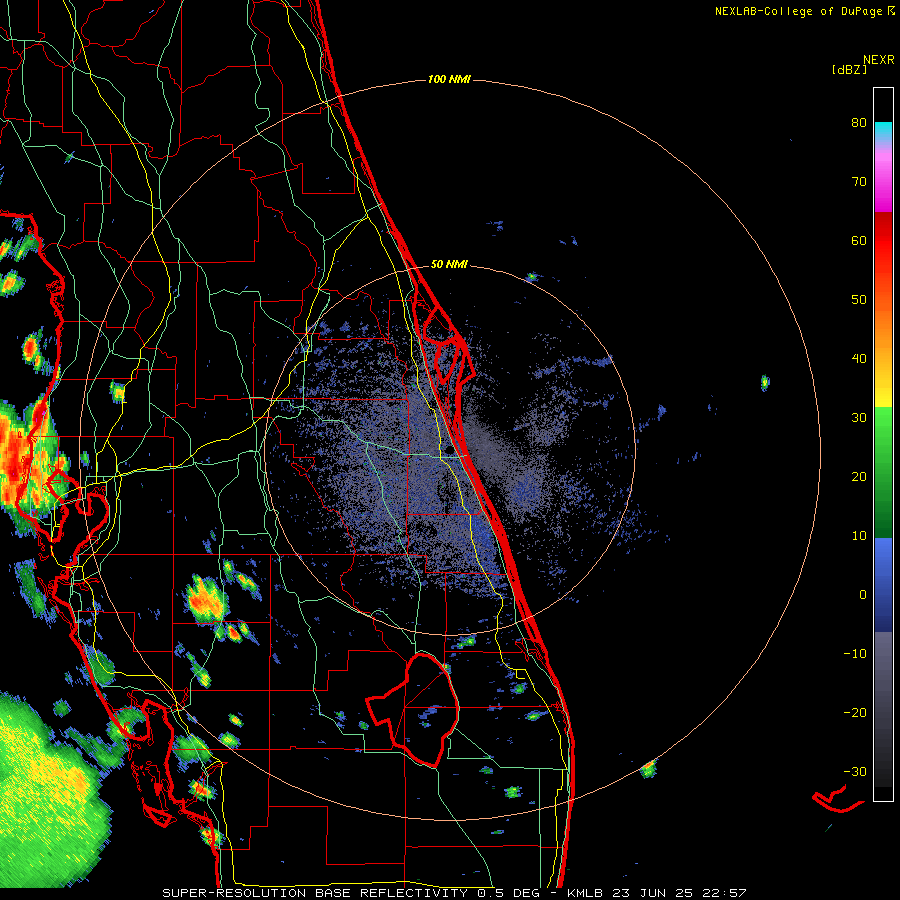
Task: Click the -10 value on dBZ scale
Action: click(855, 654)
